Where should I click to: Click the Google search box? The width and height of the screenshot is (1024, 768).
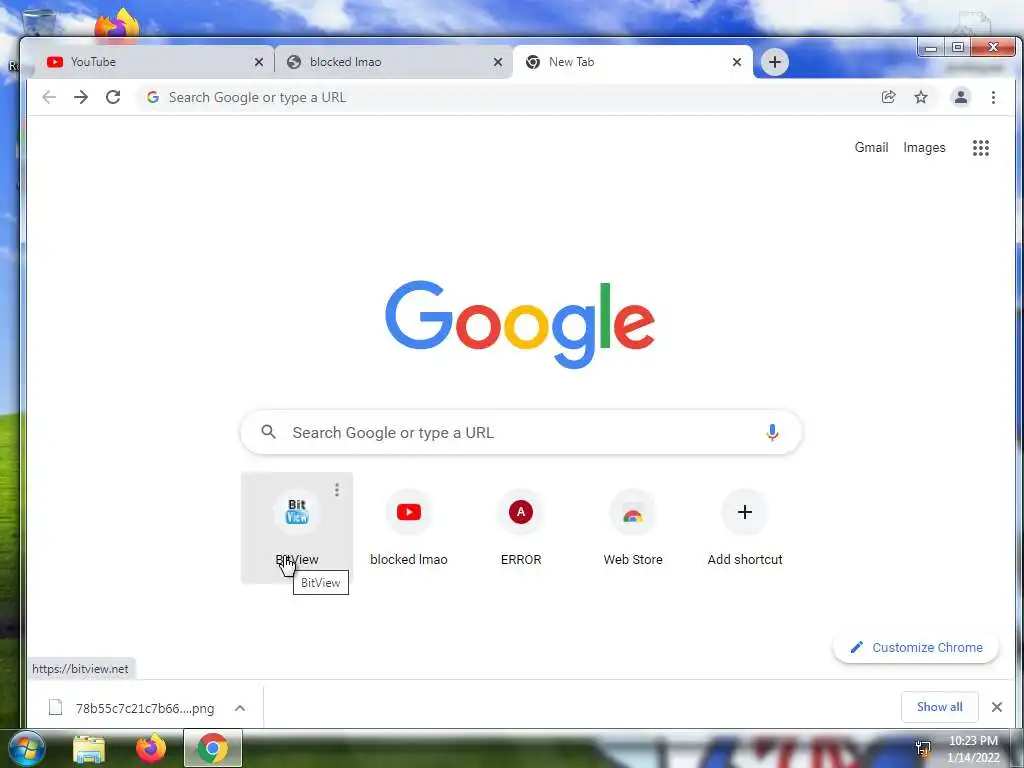point(520,432)
